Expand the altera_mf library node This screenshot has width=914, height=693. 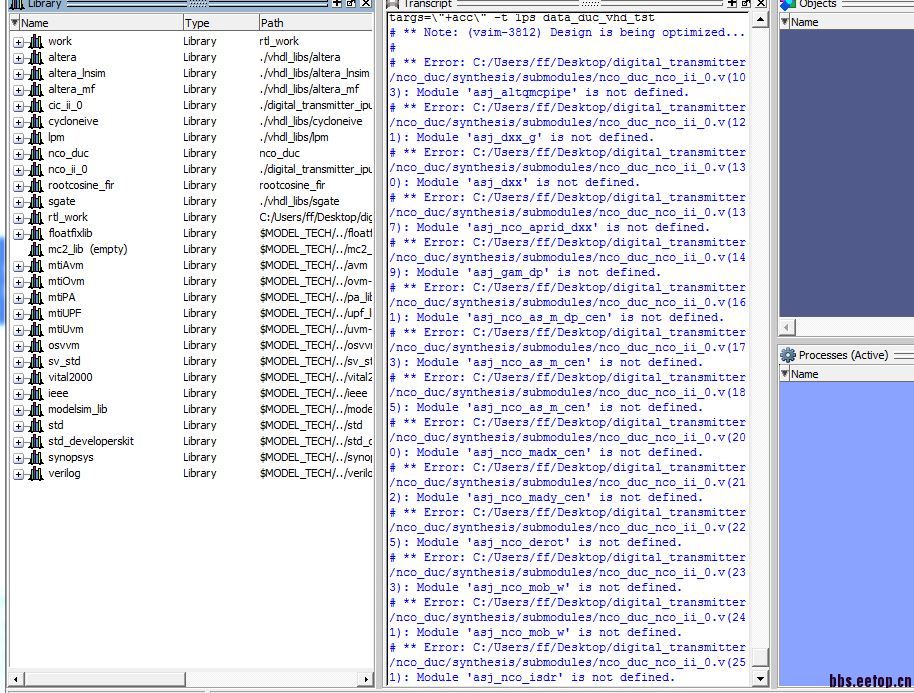tap(19, 90)
